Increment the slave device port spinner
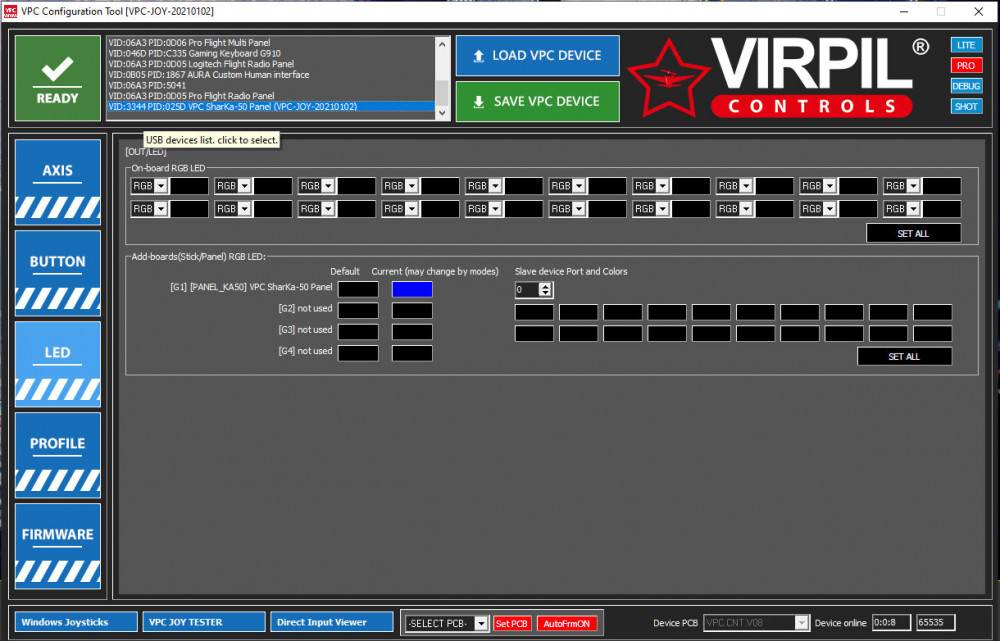Viewport: 1000px width, 641px height. point(545,286)
